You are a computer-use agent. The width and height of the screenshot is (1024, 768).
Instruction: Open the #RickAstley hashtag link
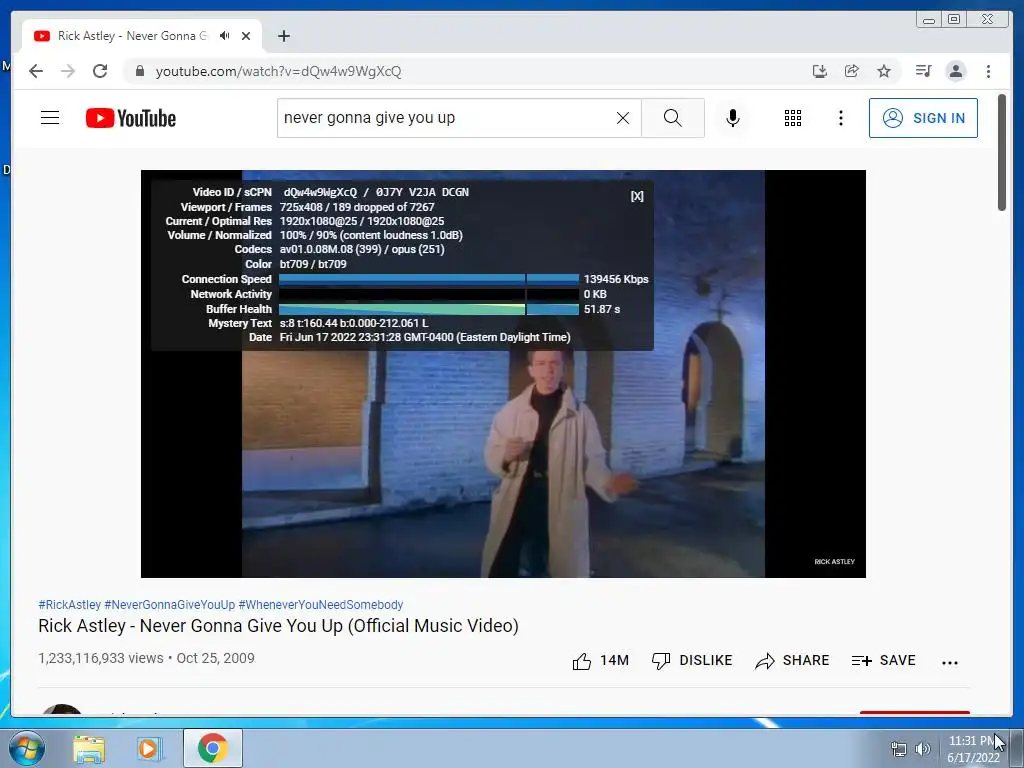(69, 605)
